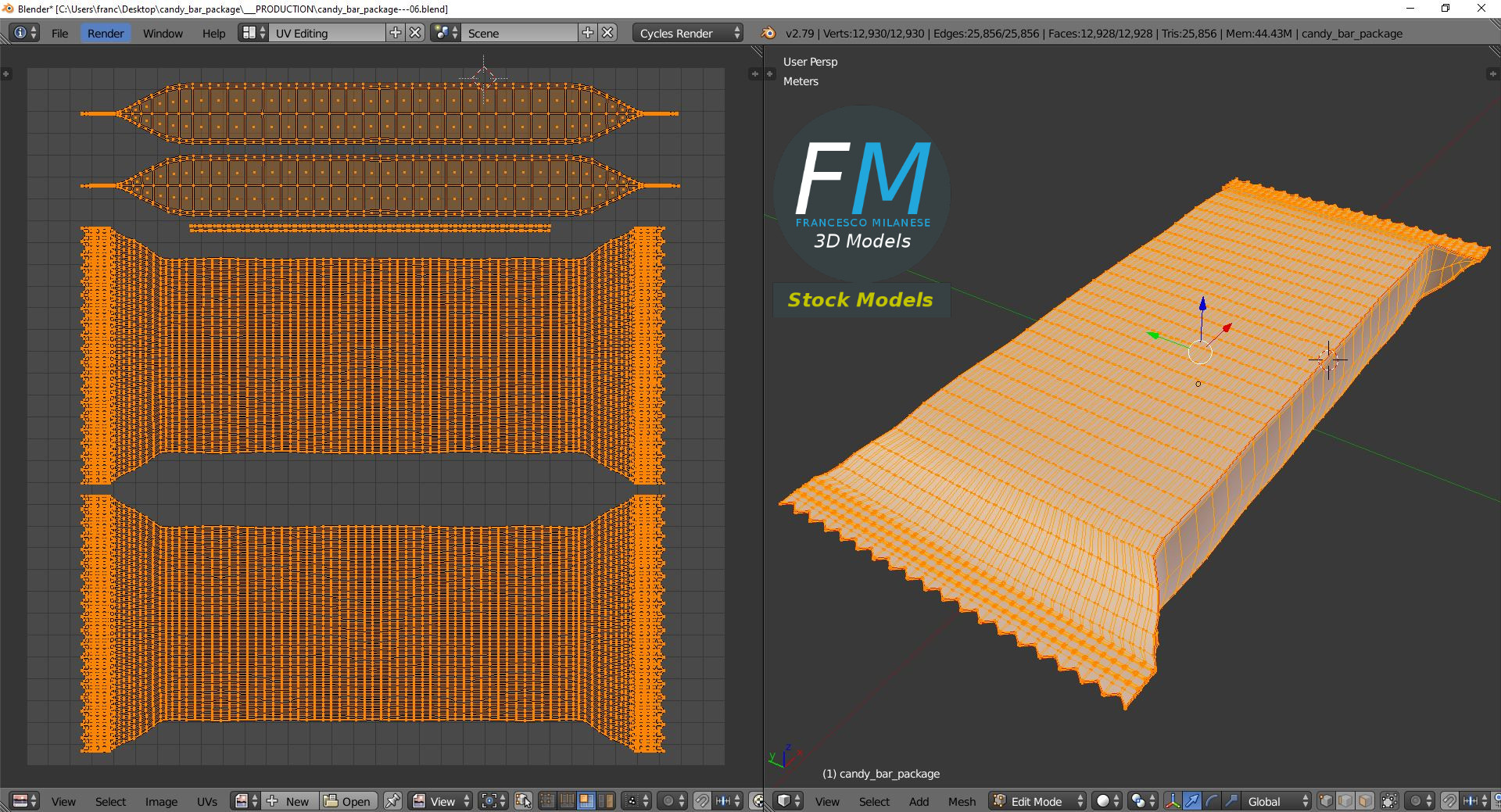Browse scenes with the scene icon
Screen dimensions: 1501x812
click(x=446, y=33)
